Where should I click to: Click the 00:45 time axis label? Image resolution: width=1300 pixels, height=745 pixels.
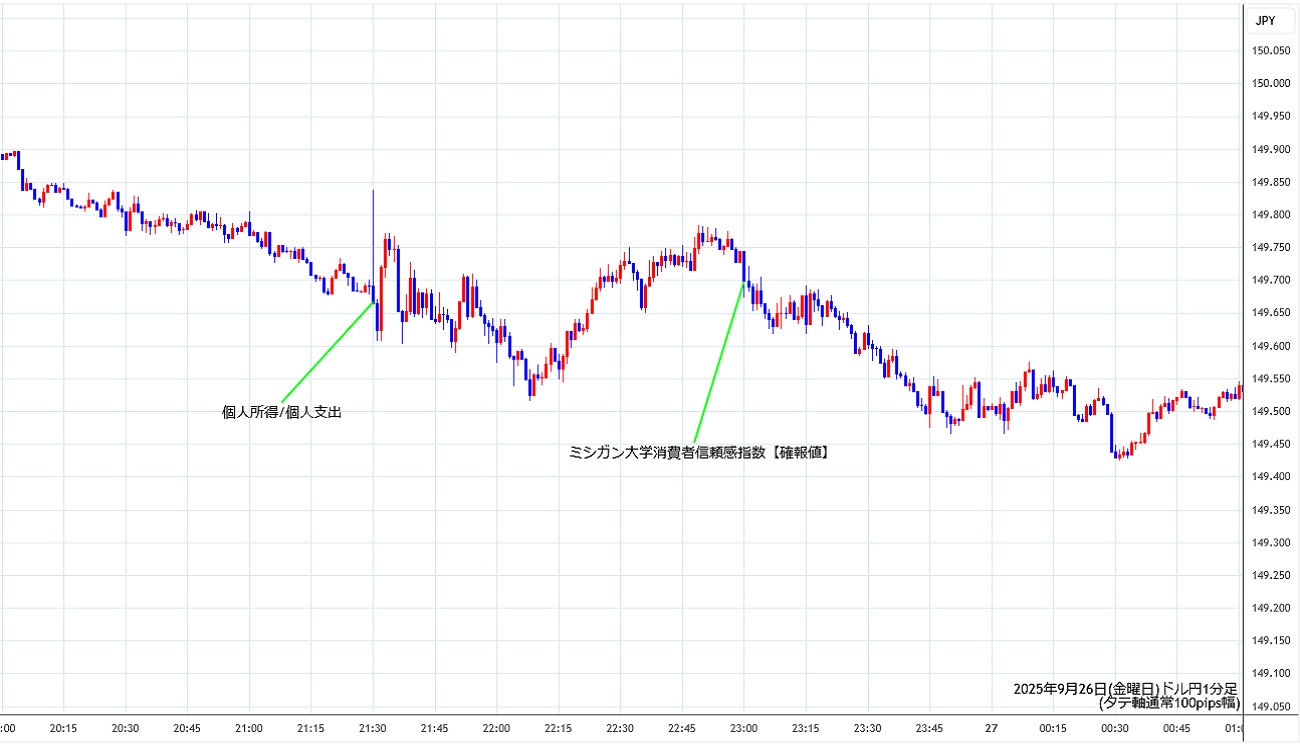click(x=1179, y=730)
